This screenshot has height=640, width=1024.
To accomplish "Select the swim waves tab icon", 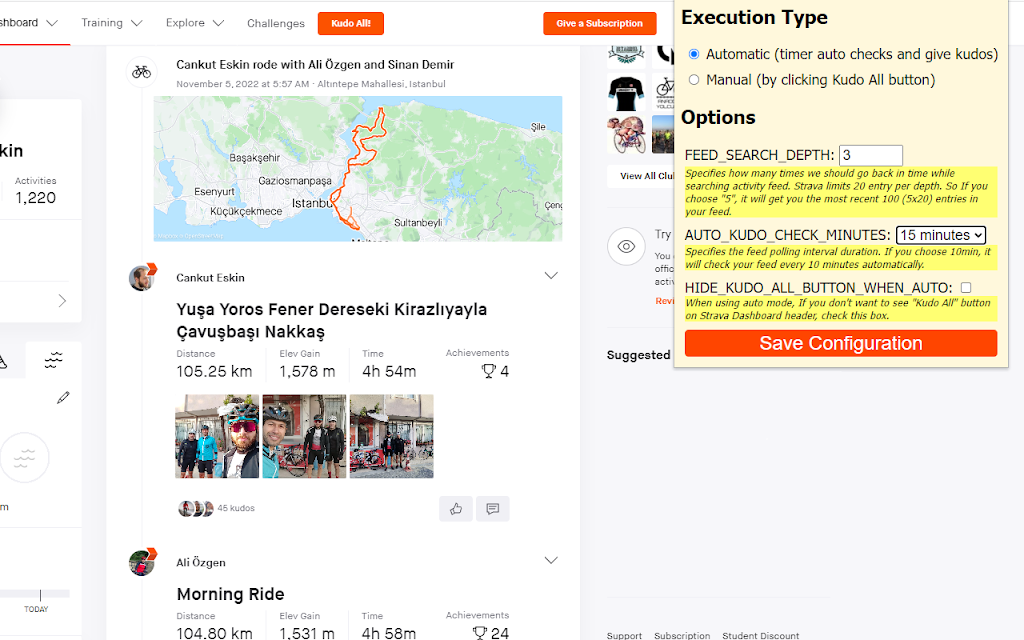I will (x=54, y=360).
